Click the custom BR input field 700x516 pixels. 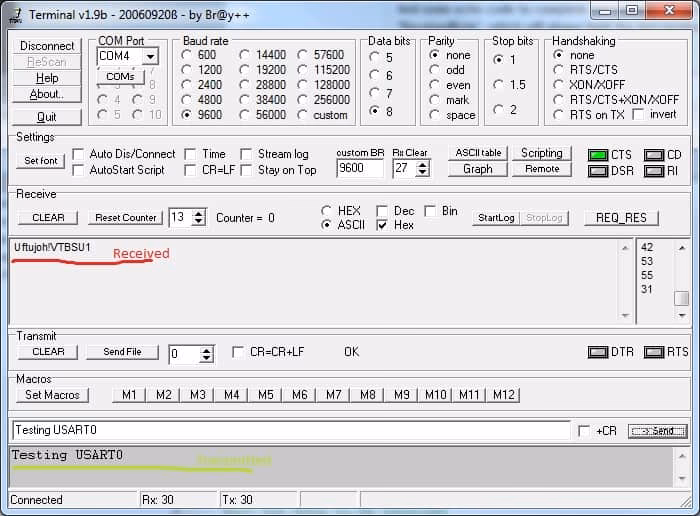pyautogui.click(x=360, y=168)
